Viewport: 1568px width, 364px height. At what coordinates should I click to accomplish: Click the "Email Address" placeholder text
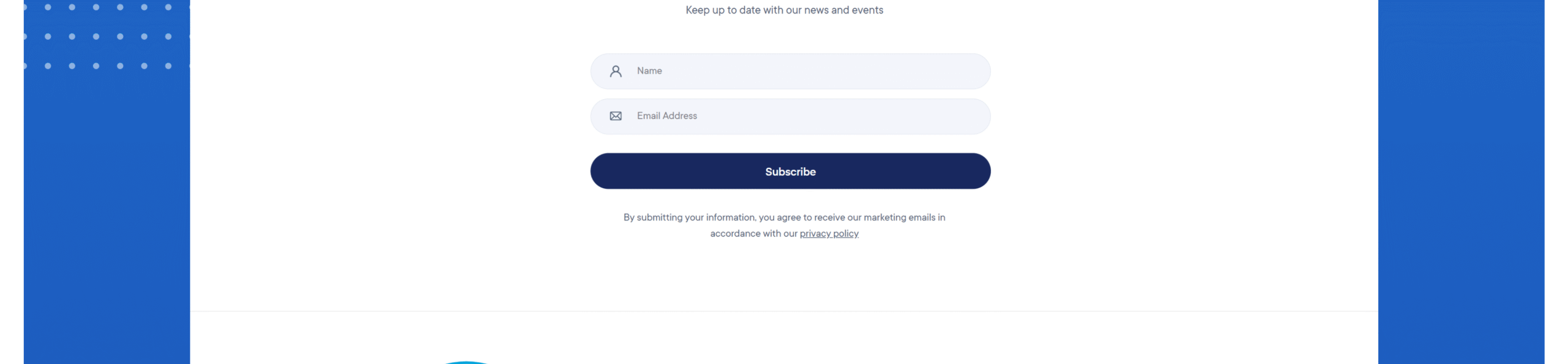[x=666, y=116]
